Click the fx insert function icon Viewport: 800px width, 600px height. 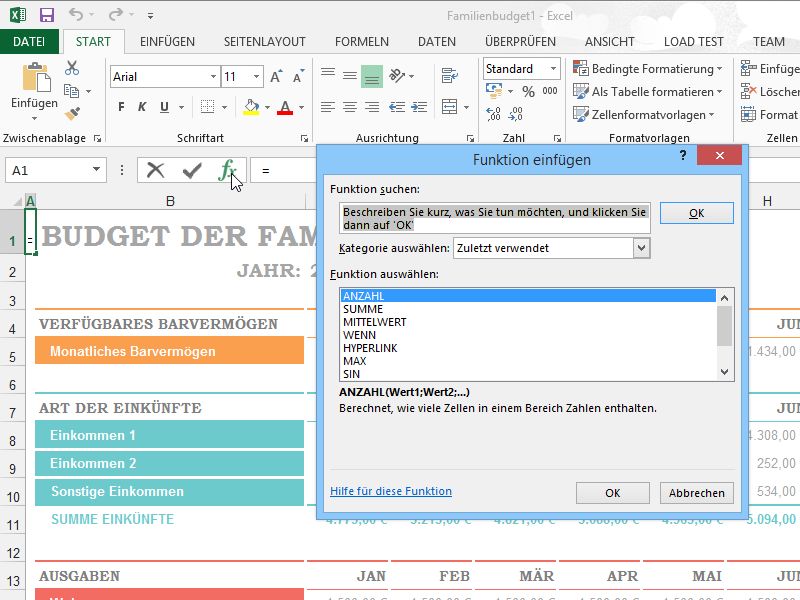pos(228,170)
